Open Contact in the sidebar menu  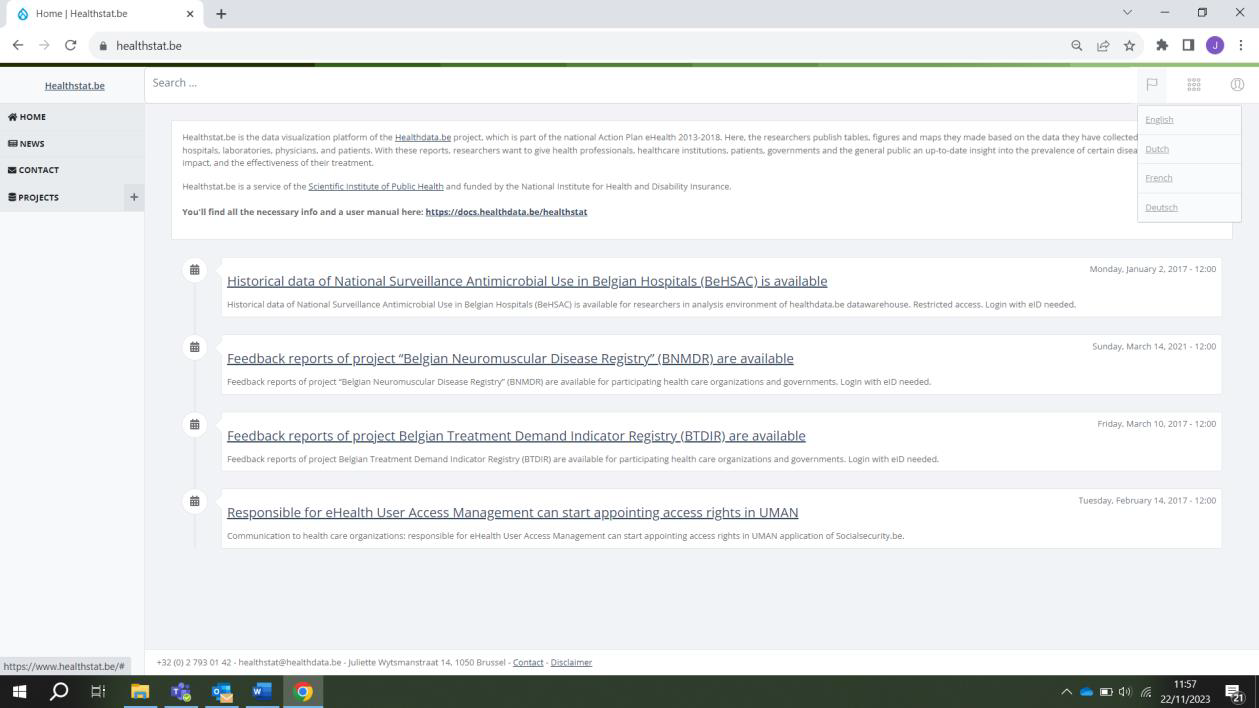pyautogui.click(x=38, y=170)
